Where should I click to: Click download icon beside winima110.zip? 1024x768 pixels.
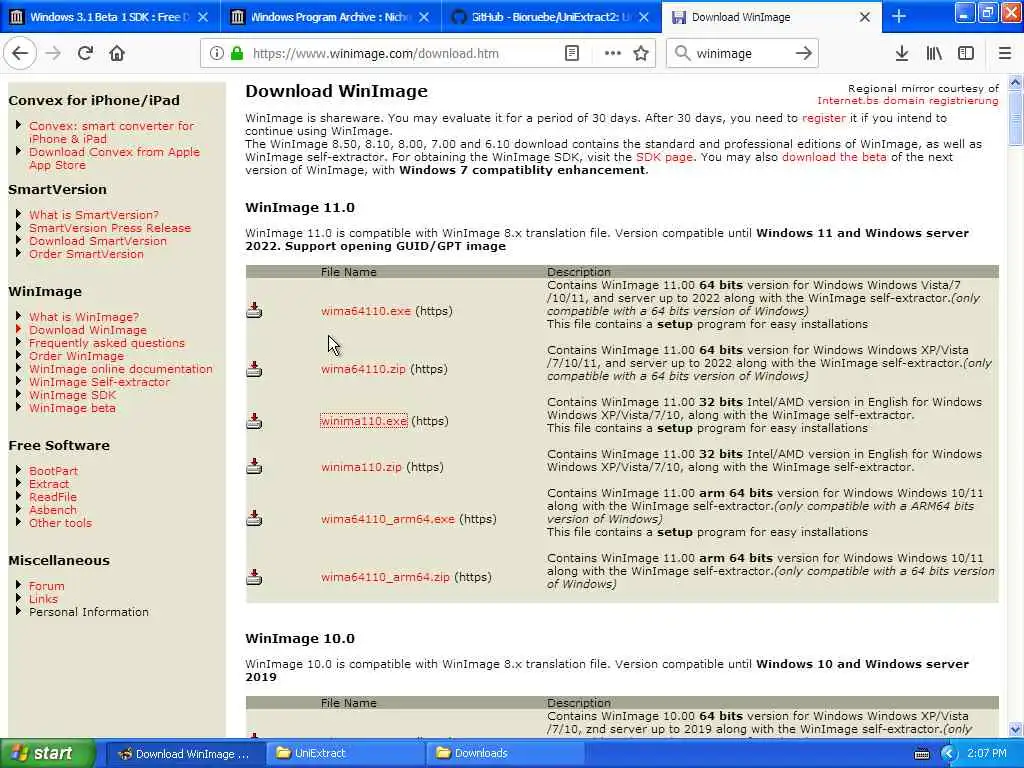[x=254, y=466]
